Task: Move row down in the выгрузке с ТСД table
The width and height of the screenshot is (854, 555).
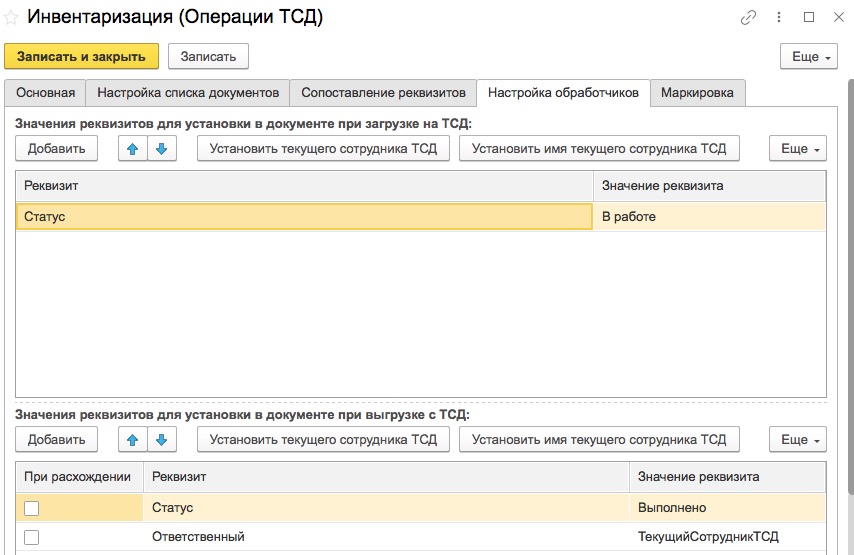Action: [x=162, y=440]
